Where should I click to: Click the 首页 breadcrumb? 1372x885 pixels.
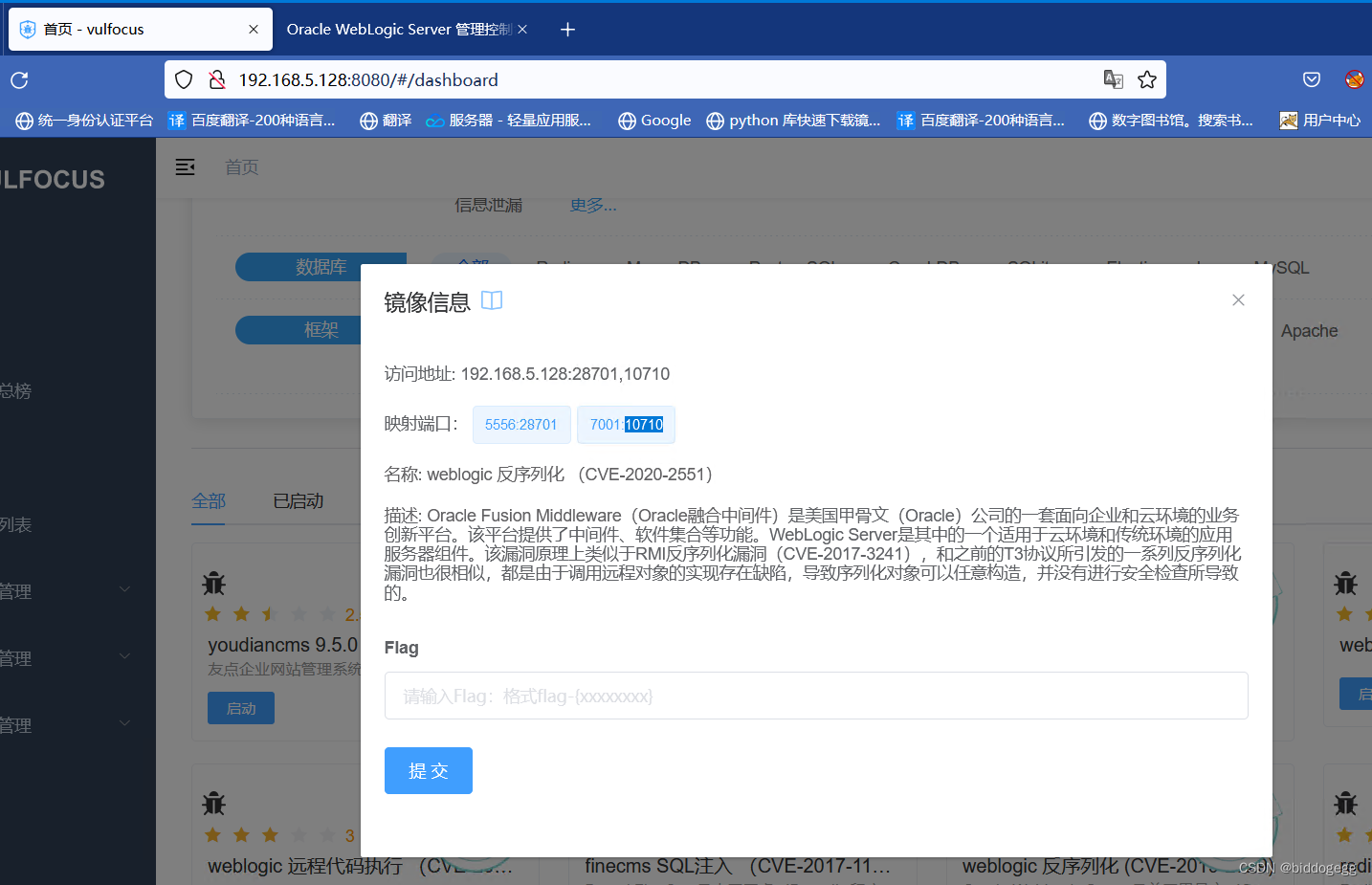(242, 167)
